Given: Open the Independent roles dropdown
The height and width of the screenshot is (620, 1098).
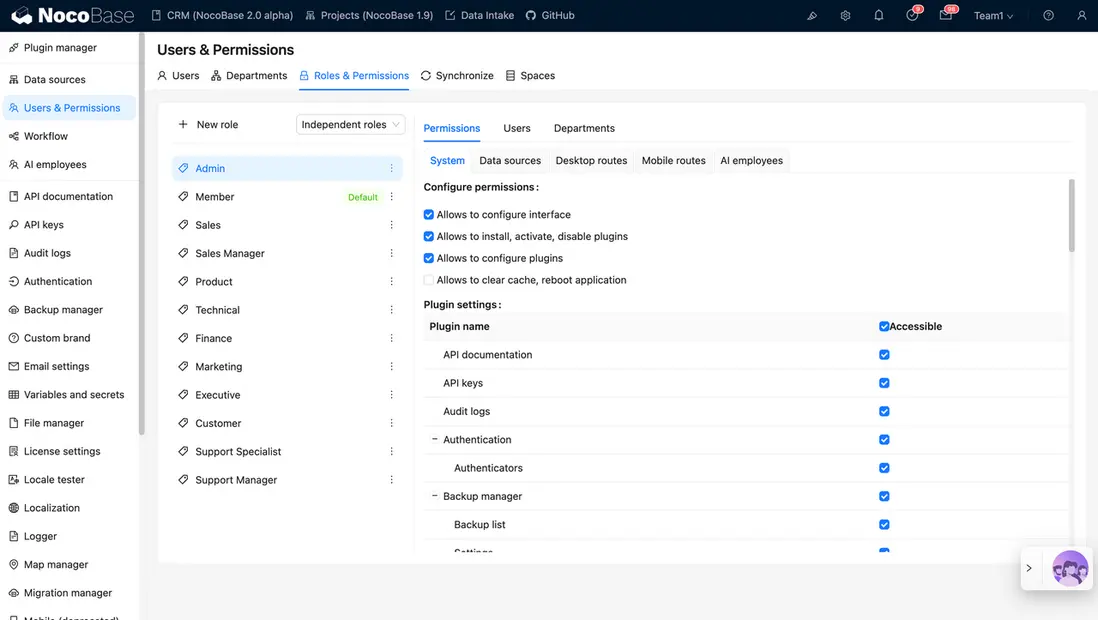Looking at the screenshot, I should click(351, 125).
